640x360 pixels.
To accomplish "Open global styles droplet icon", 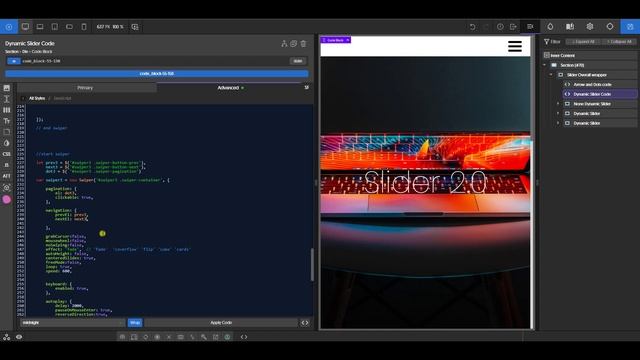I will click(550, 27).
